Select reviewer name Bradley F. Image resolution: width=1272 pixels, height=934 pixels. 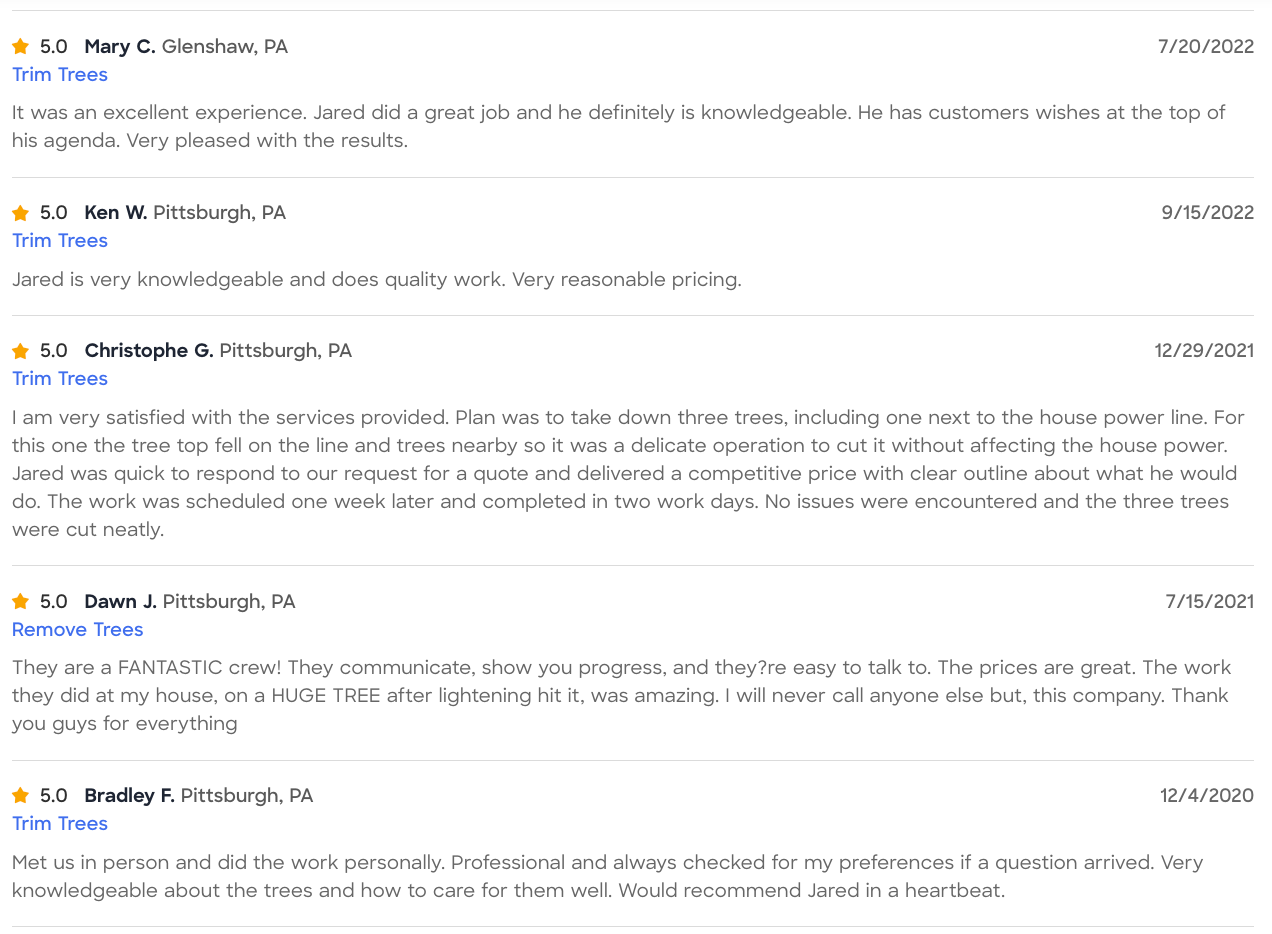(130, 796)
